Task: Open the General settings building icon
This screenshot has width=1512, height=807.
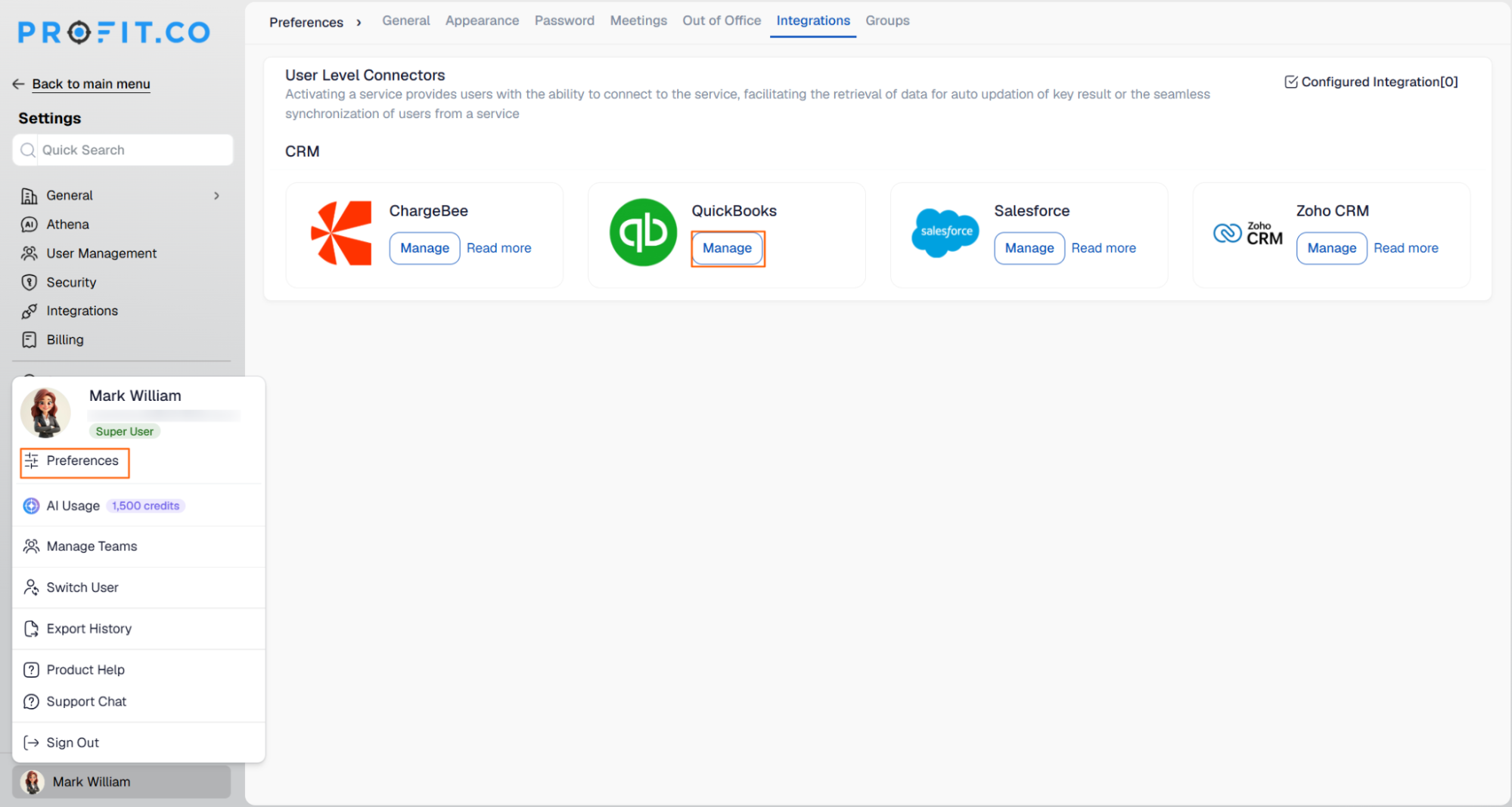Action: tap(29, 196)
